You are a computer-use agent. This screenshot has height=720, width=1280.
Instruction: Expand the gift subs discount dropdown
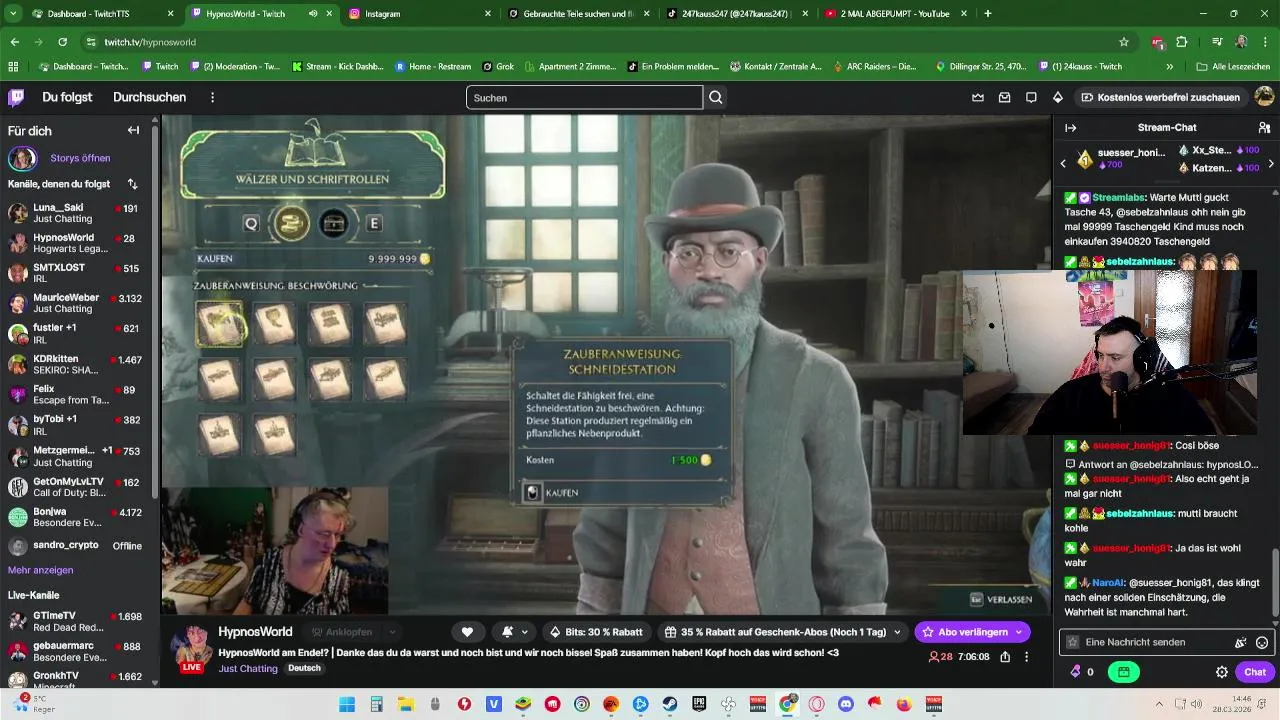pyautogui.click(x=897, y=632)
